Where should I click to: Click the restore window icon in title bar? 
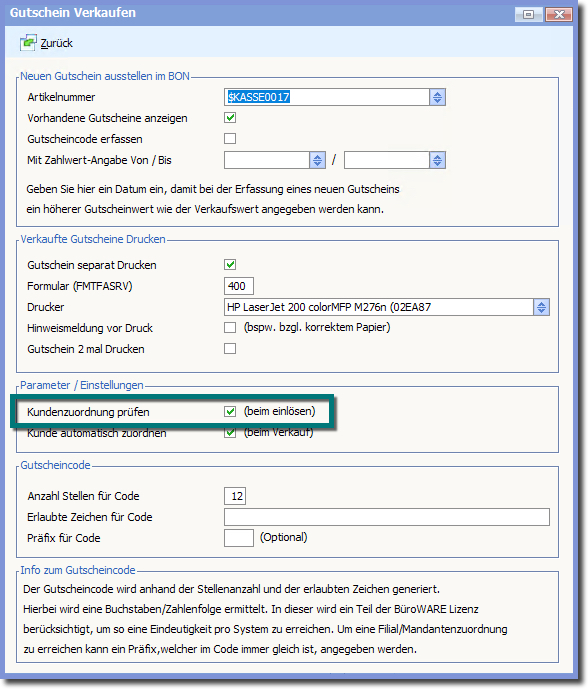tap(529, 15)
